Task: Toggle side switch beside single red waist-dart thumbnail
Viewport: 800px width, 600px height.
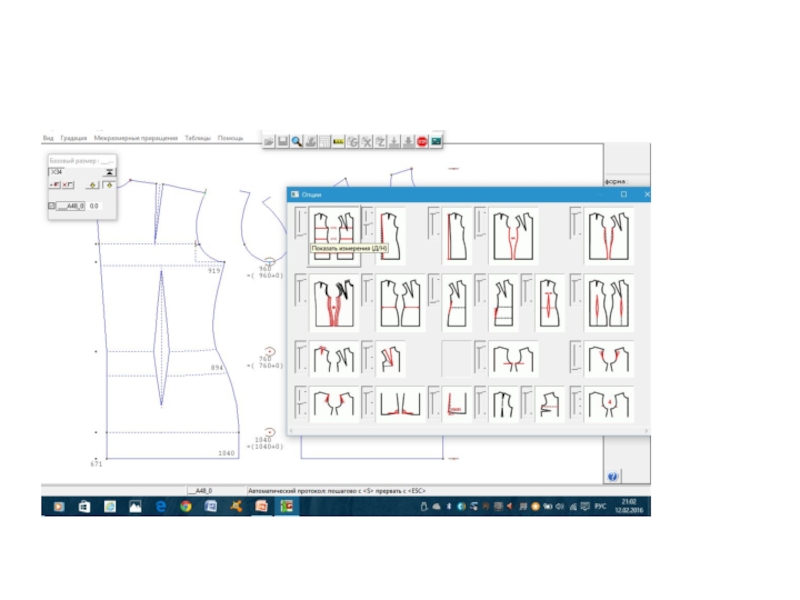Action: [x=528, y=289]
